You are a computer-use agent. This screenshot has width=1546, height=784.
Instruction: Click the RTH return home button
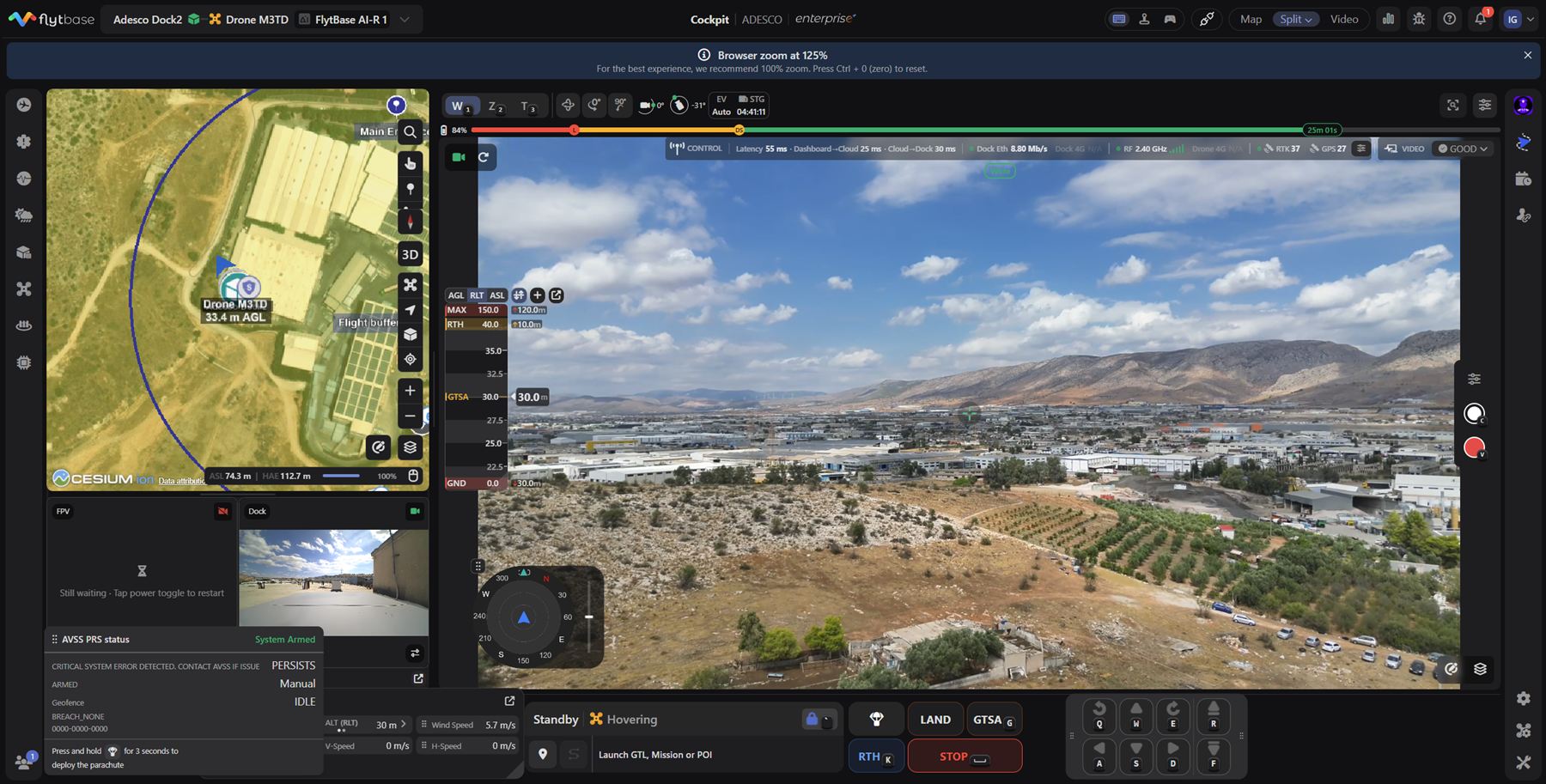click(x=875, y=757)
